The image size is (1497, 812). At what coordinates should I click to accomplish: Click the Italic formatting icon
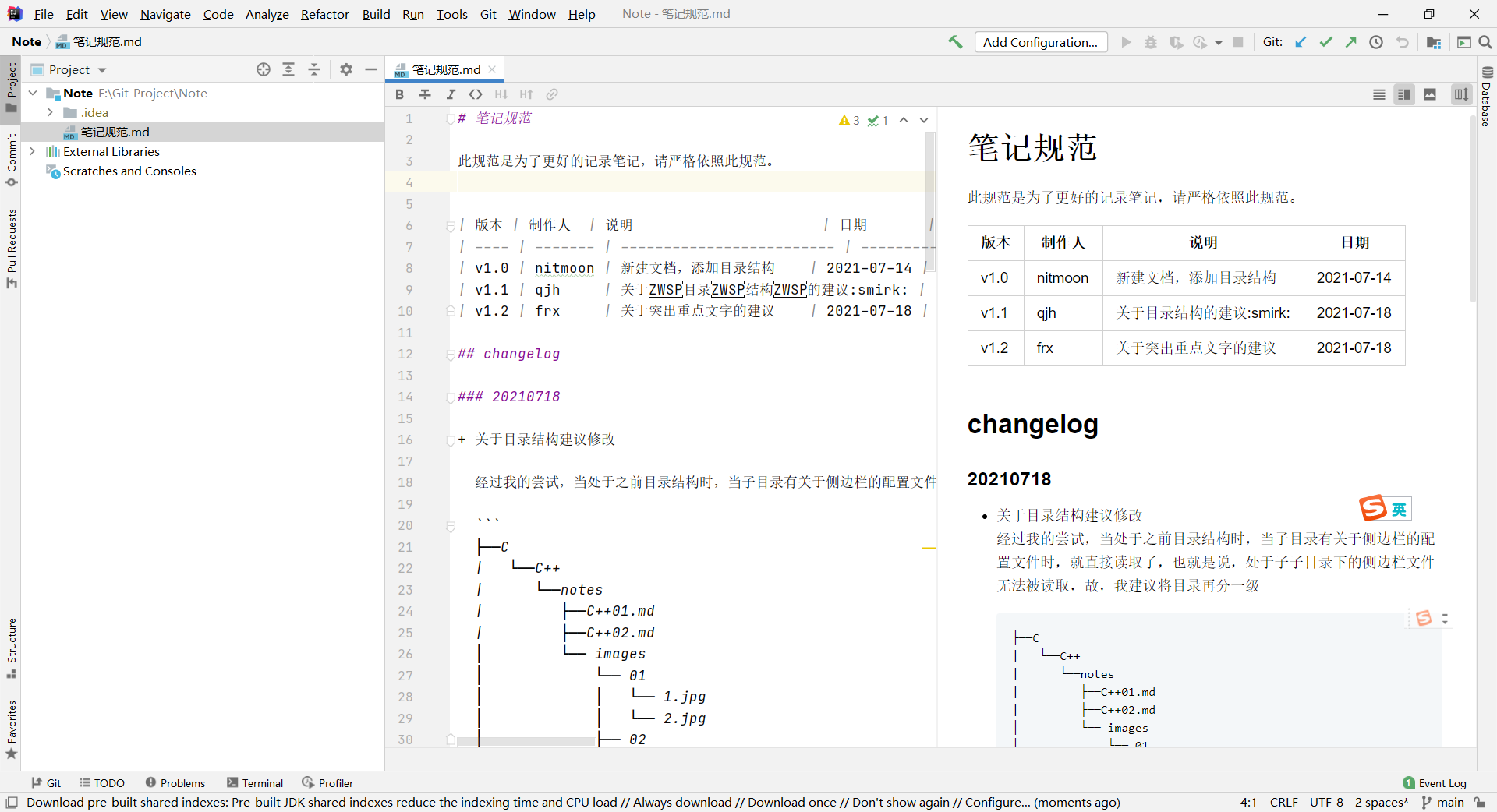click(x=451, y=94)
